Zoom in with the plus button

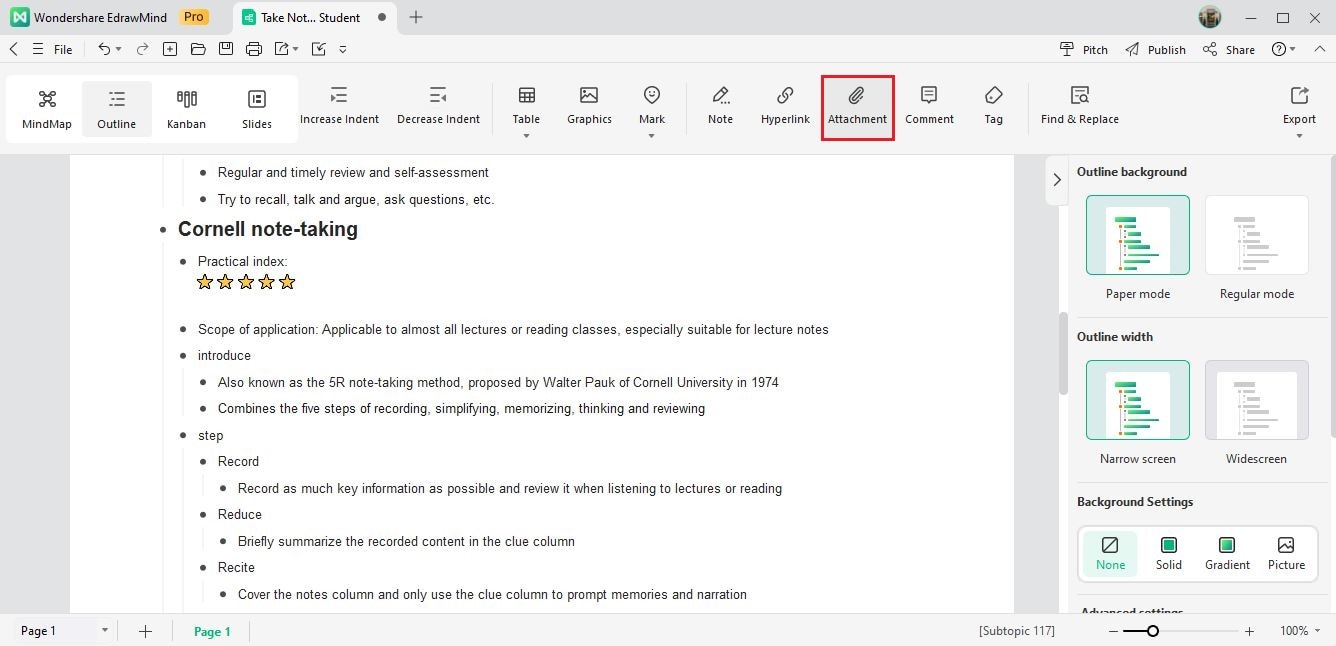click(1249, 631)
